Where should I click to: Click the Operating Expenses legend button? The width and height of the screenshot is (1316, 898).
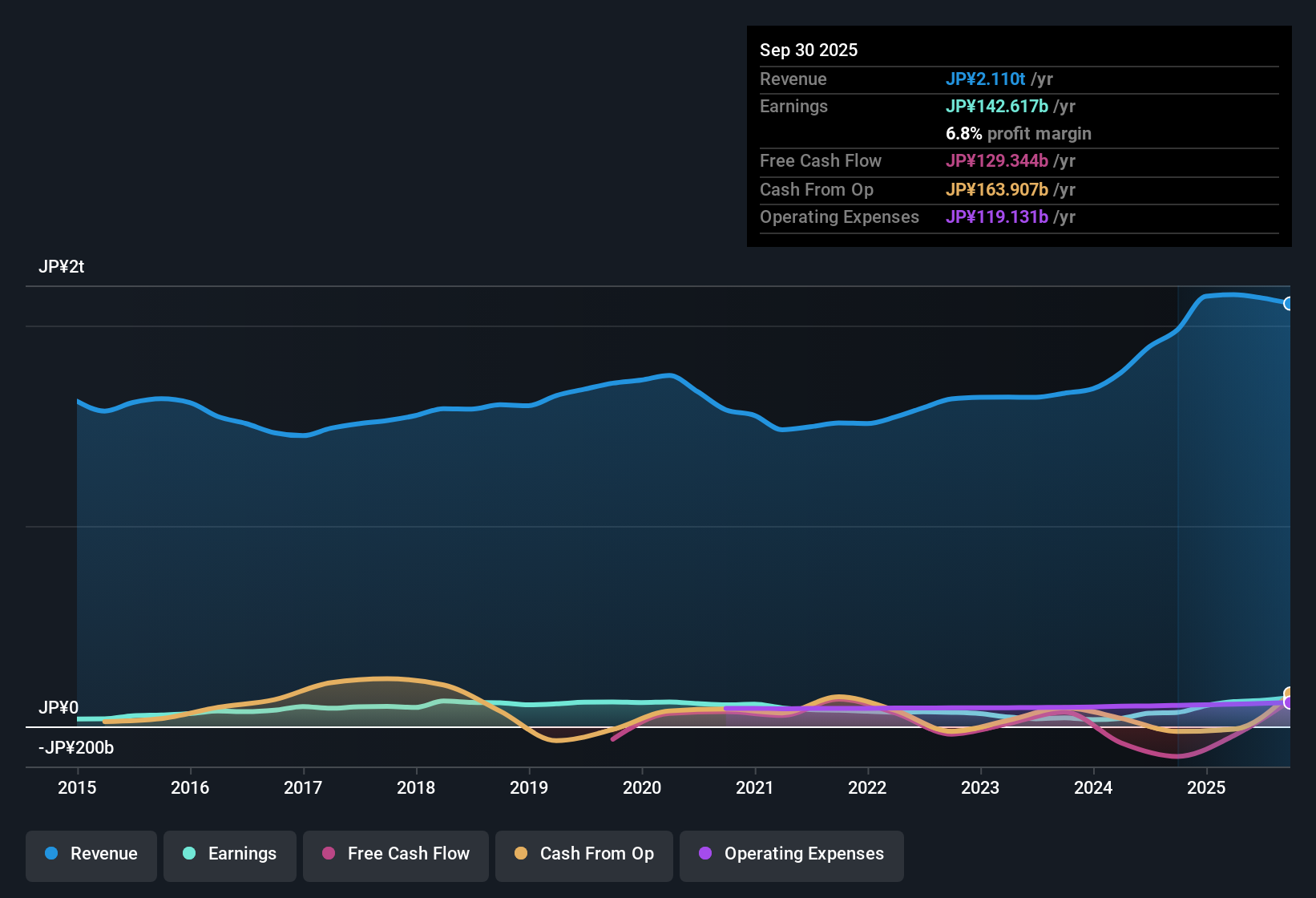(x=791, y=854)
